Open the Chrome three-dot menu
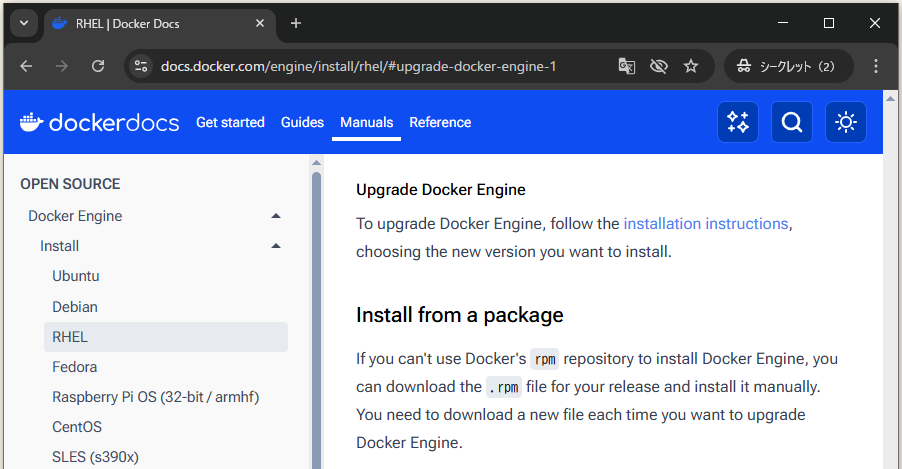The height and width of the screenshot is (469, 902). coord(876,66)
